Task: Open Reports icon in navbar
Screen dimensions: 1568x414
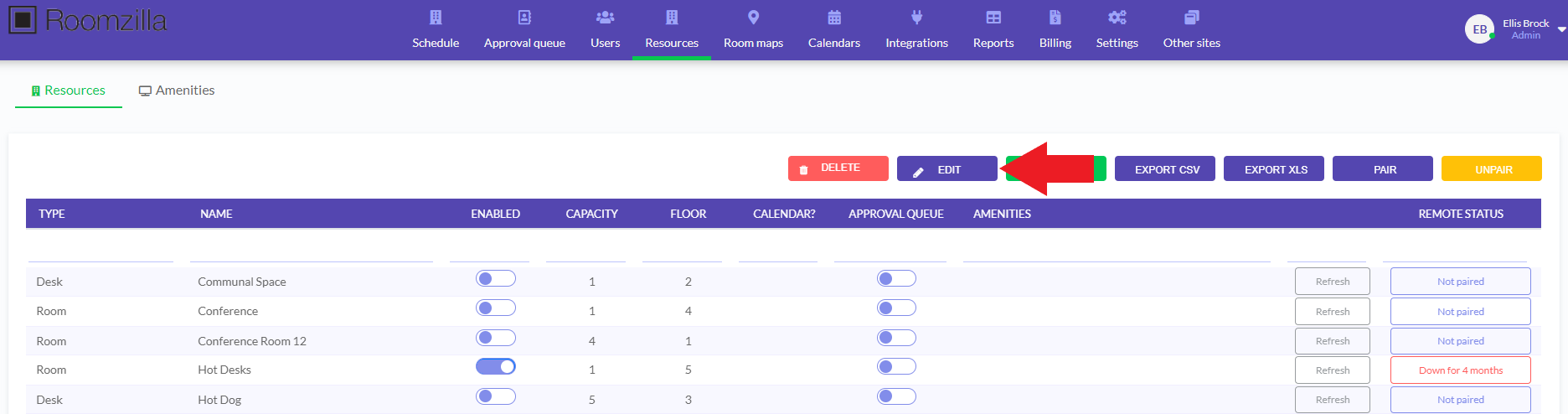Action: [993, 18]
